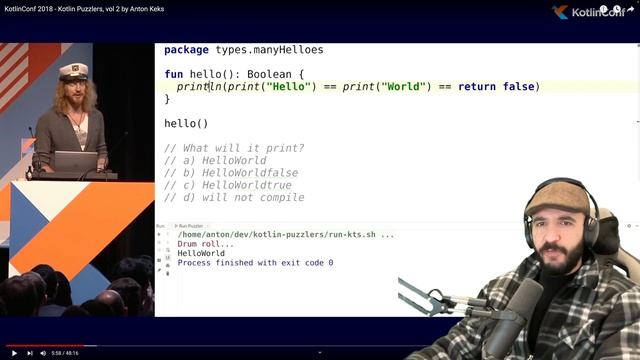Click the 'HelloWorld' console output line
Image resolution: width=640 pixels, height=360 pixels.
[x=201, y=253]
